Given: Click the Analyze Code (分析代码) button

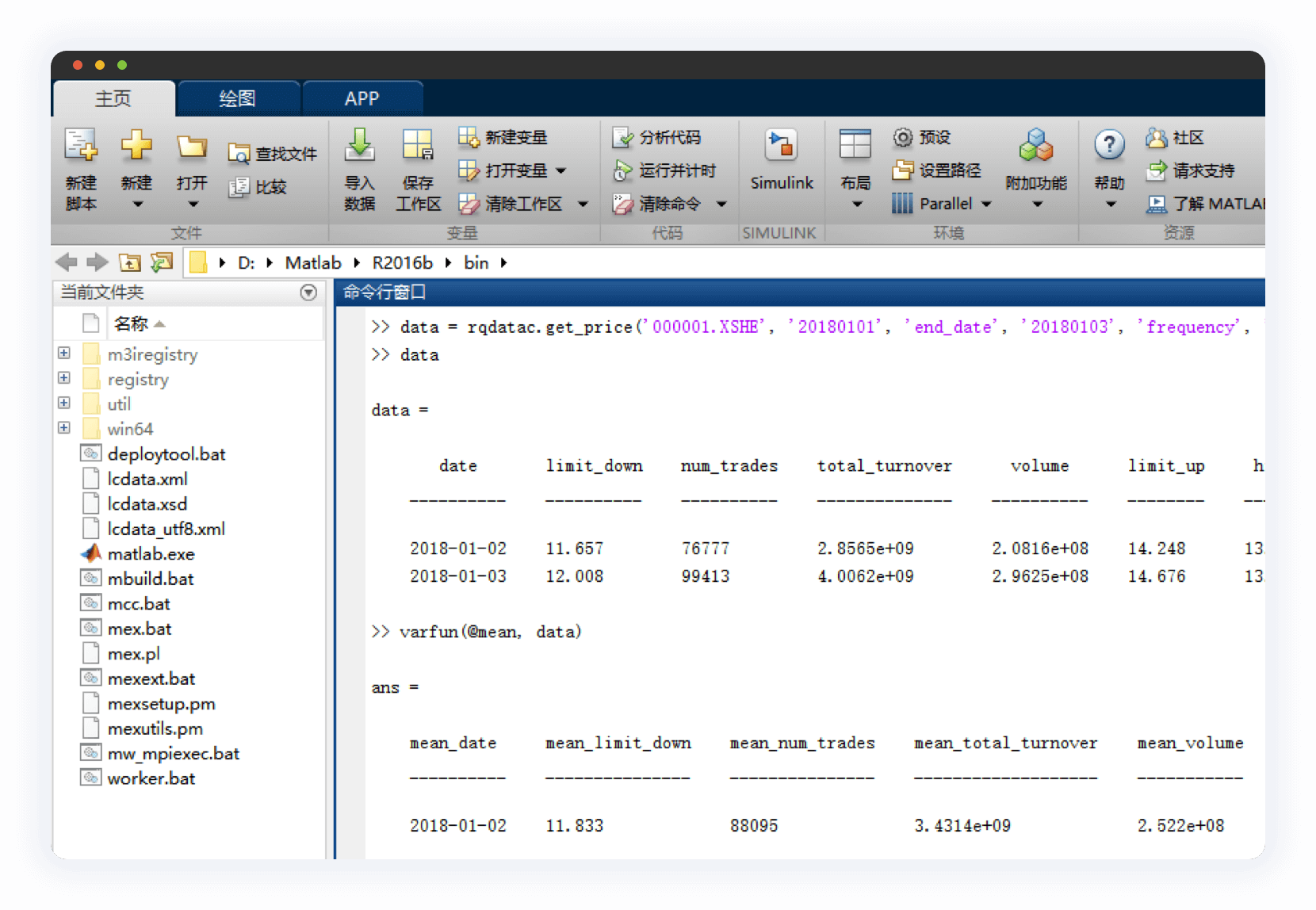Looking at the screenshot, I should tap(656, 137).
